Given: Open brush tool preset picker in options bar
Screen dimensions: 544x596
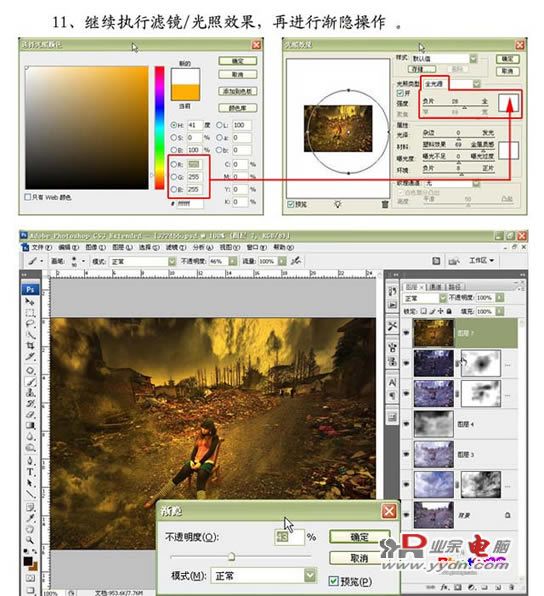Looking at the screenshot, I should (x=35, y=261).
